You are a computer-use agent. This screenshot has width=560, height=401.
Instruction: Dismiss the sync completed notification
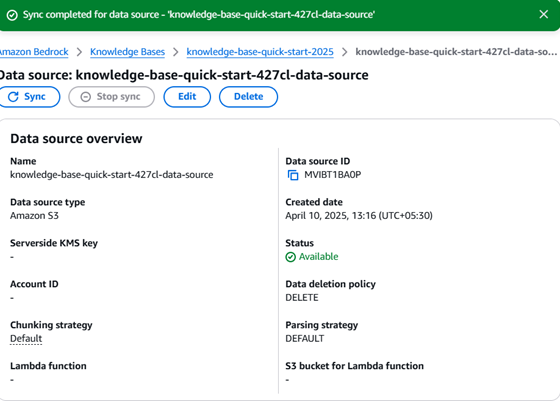pos(544,14)
